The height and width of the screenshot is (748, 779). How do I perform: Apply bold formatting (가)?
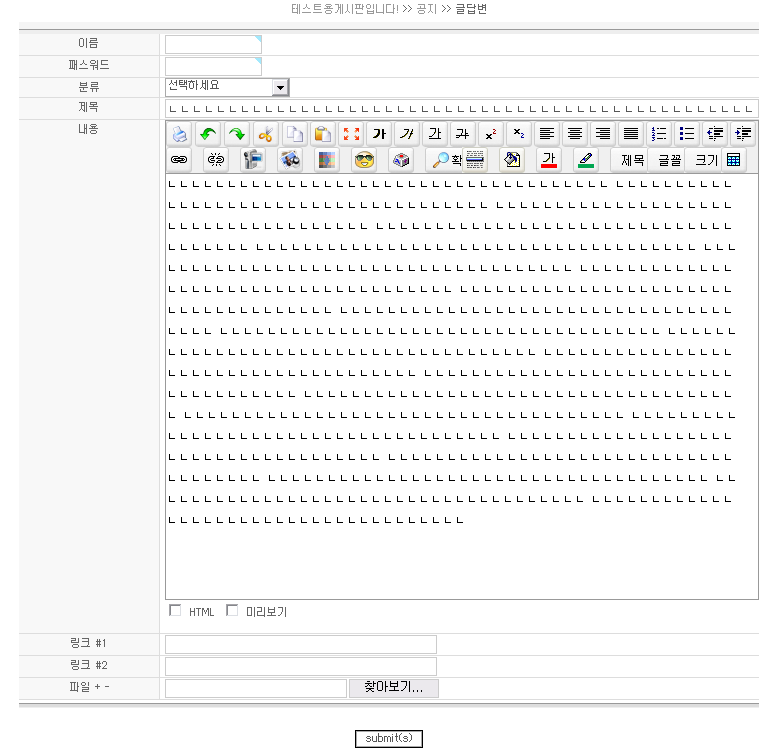(380, 134)
